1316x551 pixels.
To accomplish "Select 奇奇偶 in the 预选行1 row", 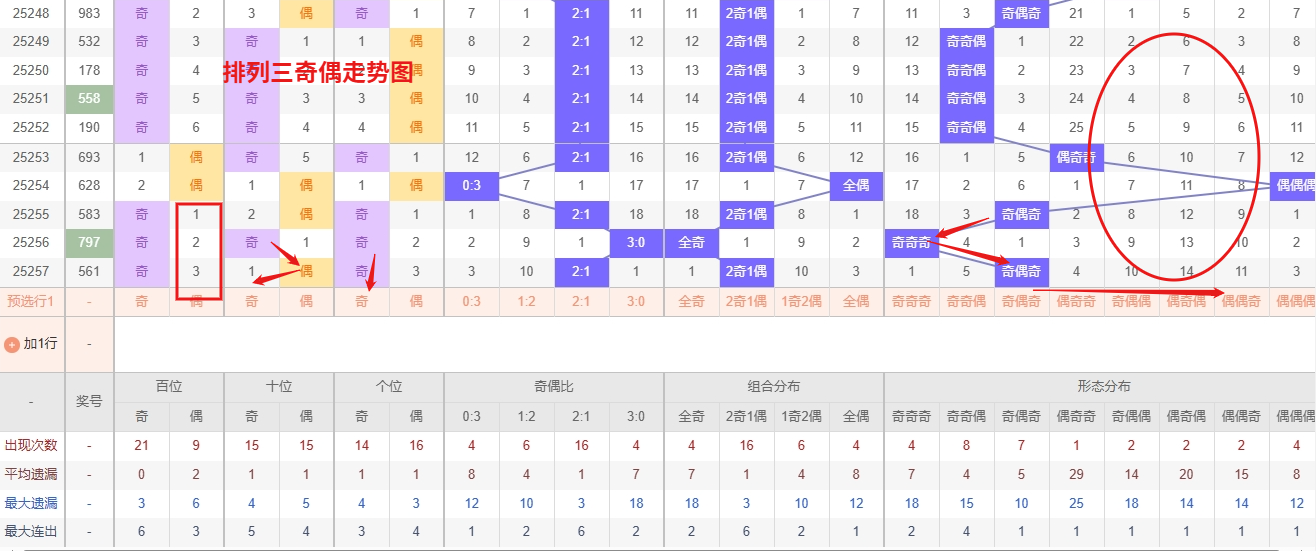I will coord(966,300).
